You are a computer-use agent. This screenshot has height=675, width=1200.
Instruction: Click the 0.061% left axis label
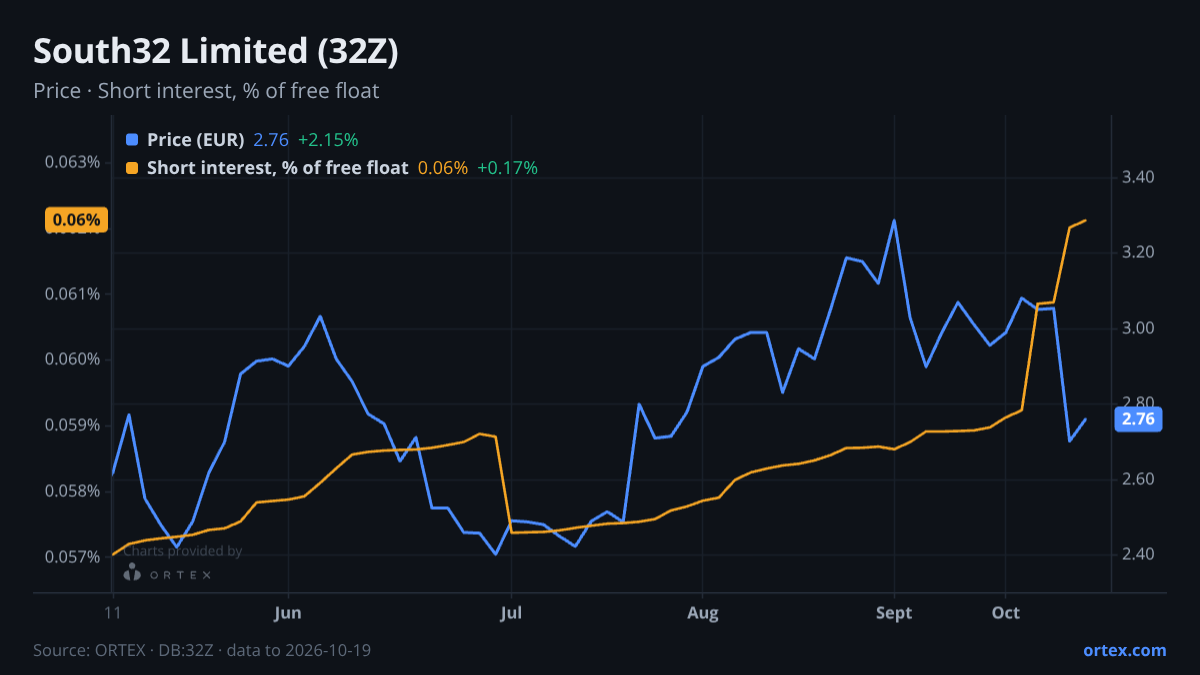73,294
